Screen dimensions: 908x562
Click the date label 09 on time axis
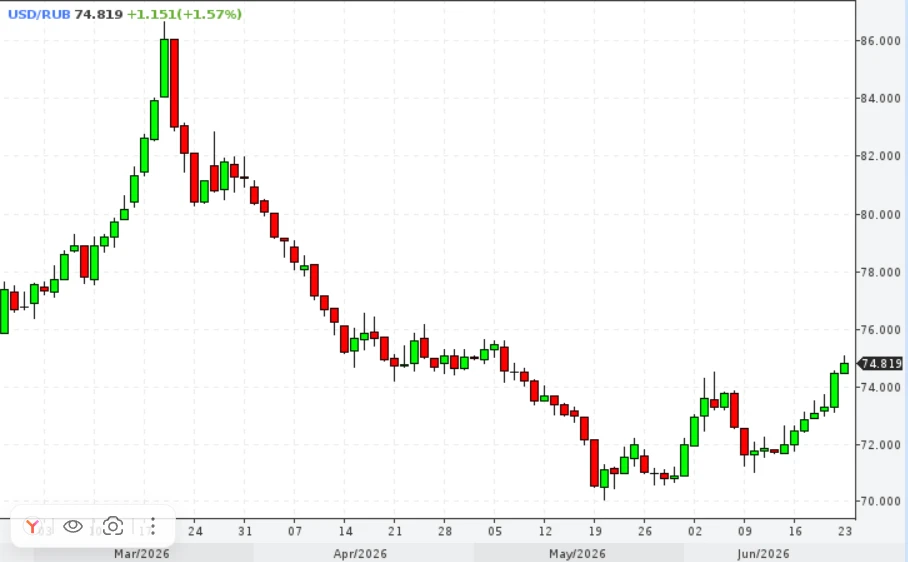tap(745, 531)
